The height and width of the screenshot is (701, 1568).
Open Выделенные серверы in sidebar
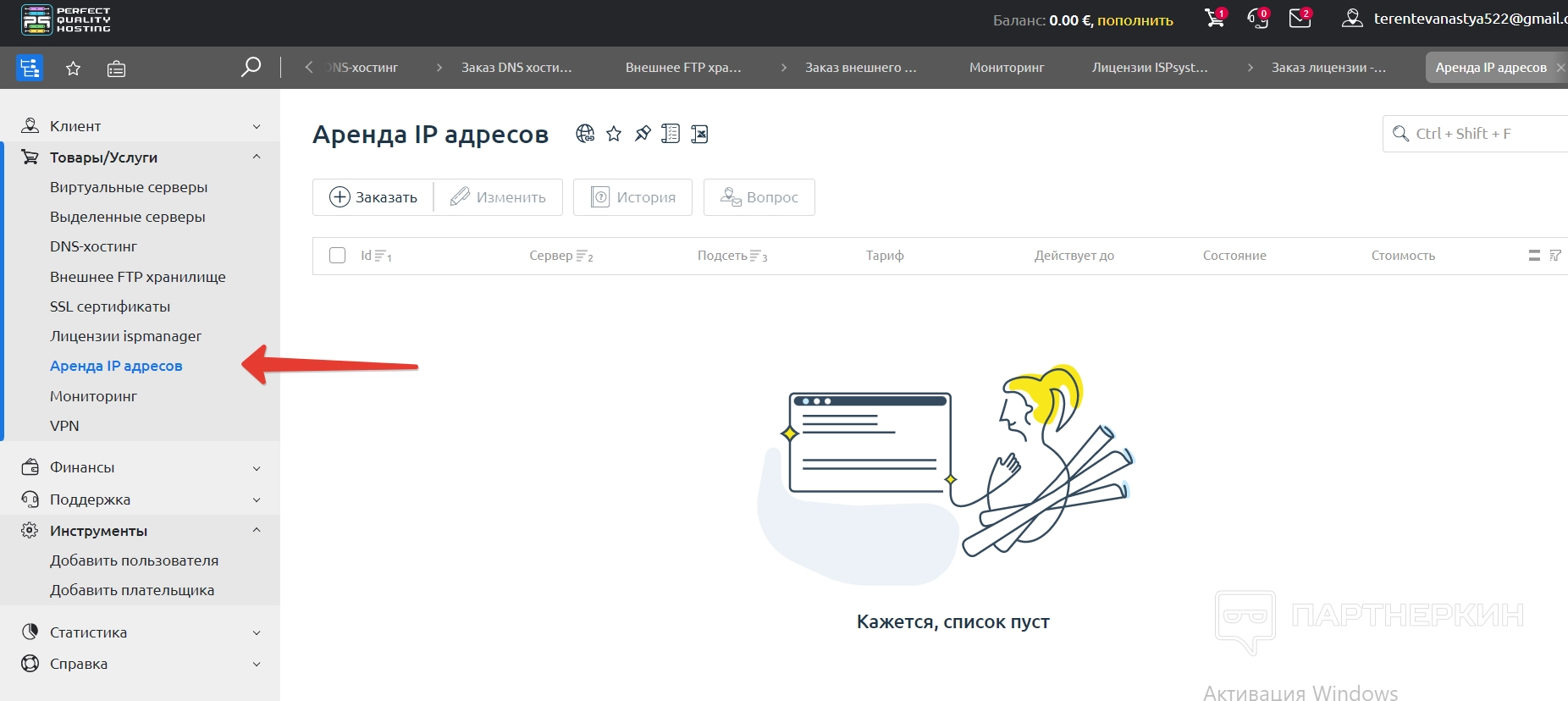128,217
